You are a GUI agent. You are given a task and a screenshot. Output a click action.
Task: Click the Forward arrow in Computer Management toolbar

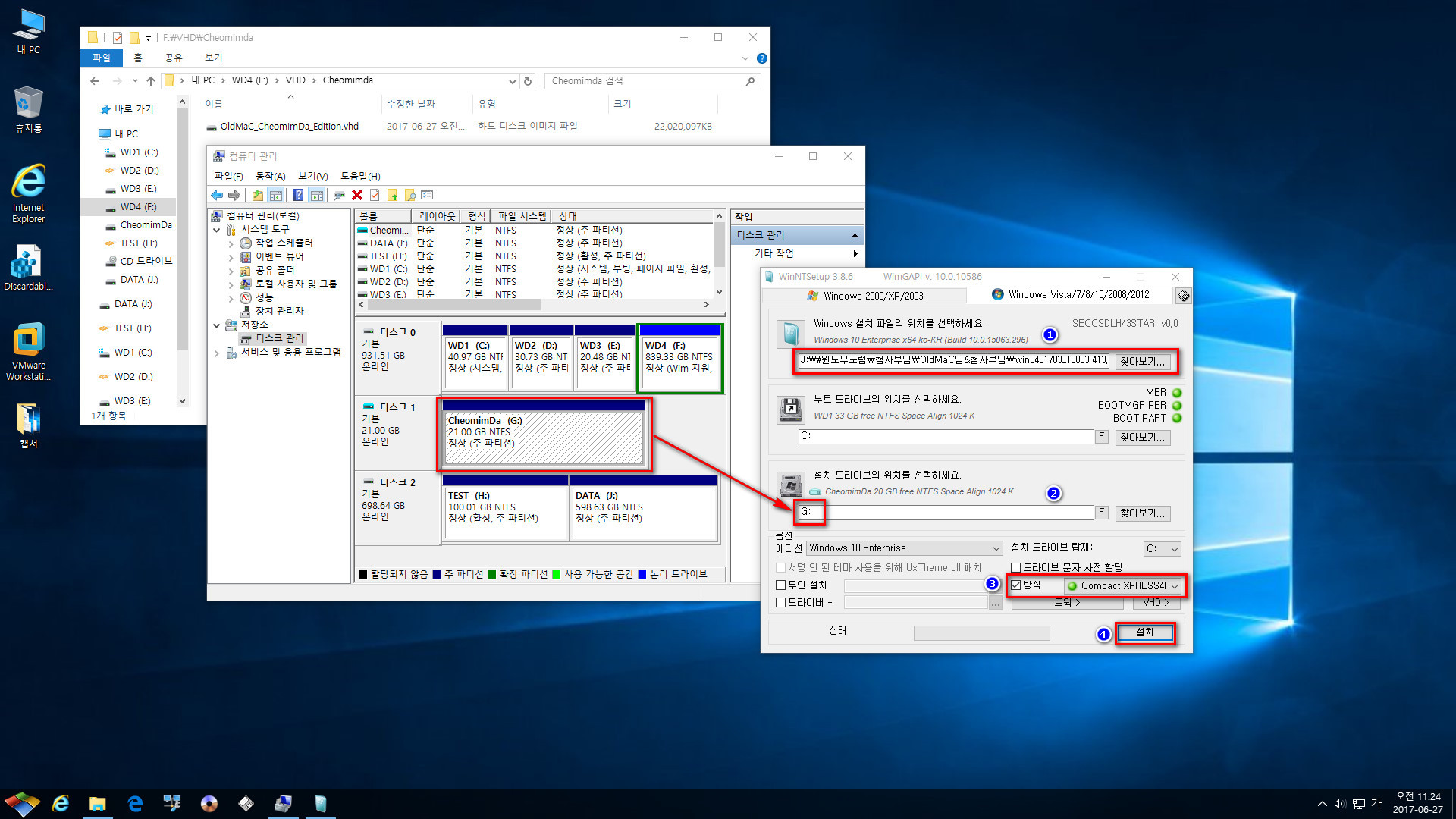[x=234, y=196]
